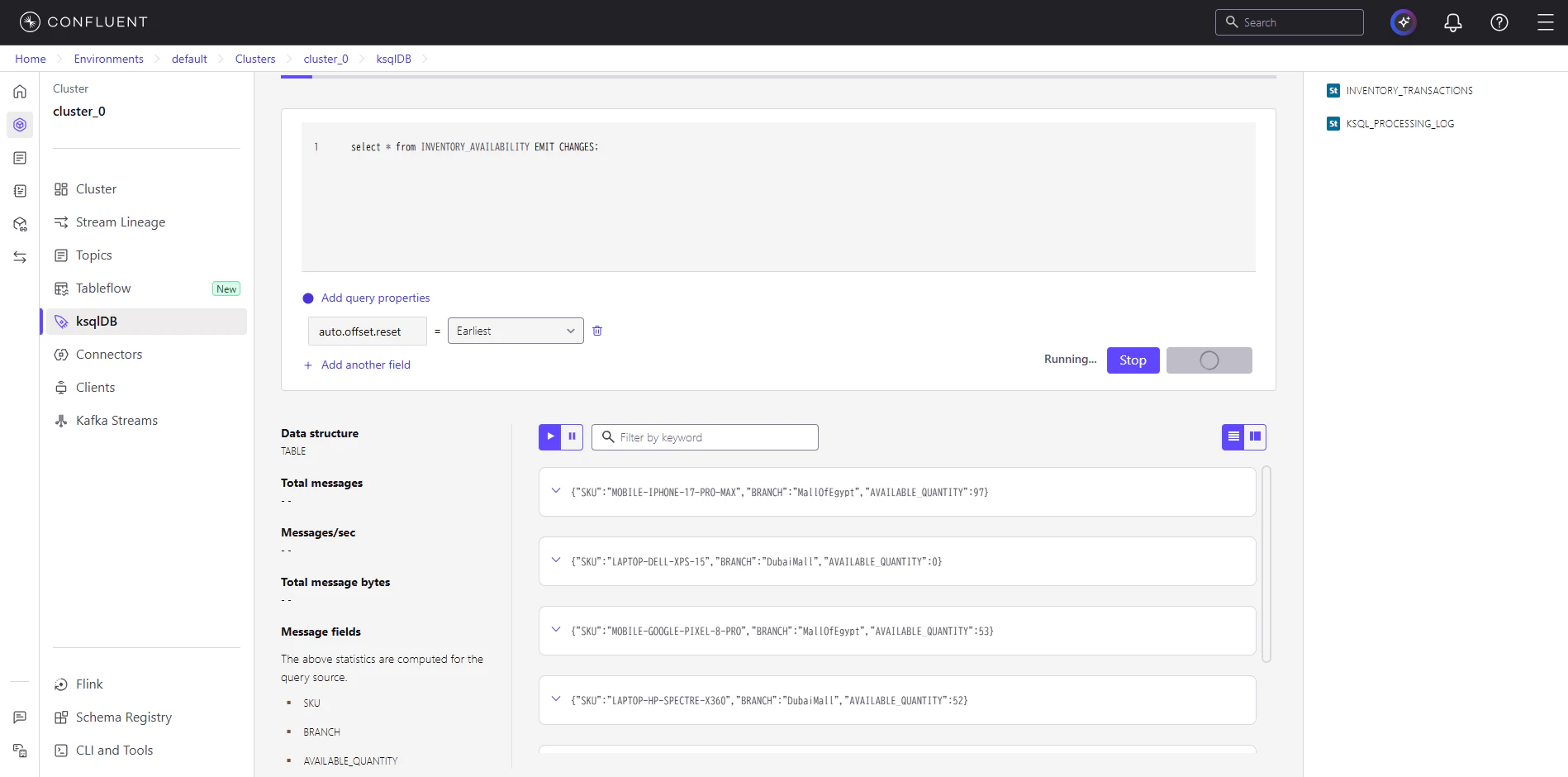The image size is (1568, 777).
Task: Click the disabled loading spinner button
Action: (1209, 360)
